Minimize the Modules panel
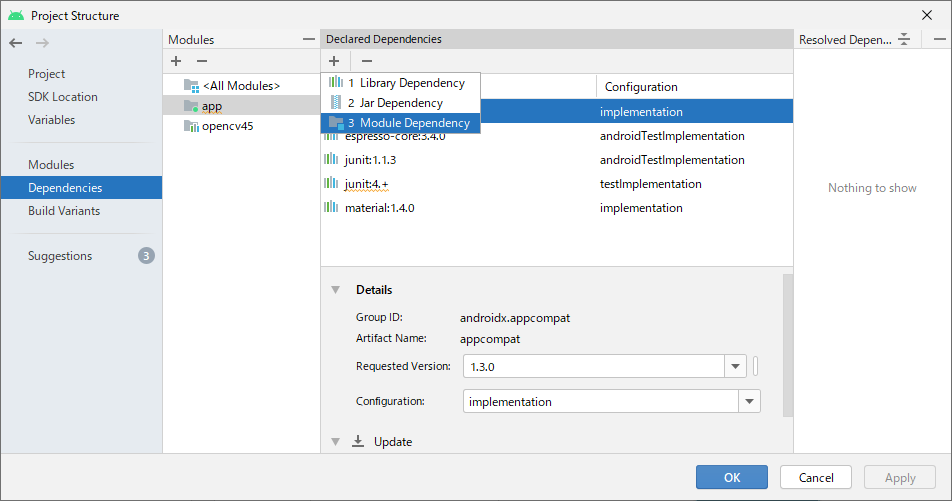This screenshot has width=952, height=501. click(308, 39)
